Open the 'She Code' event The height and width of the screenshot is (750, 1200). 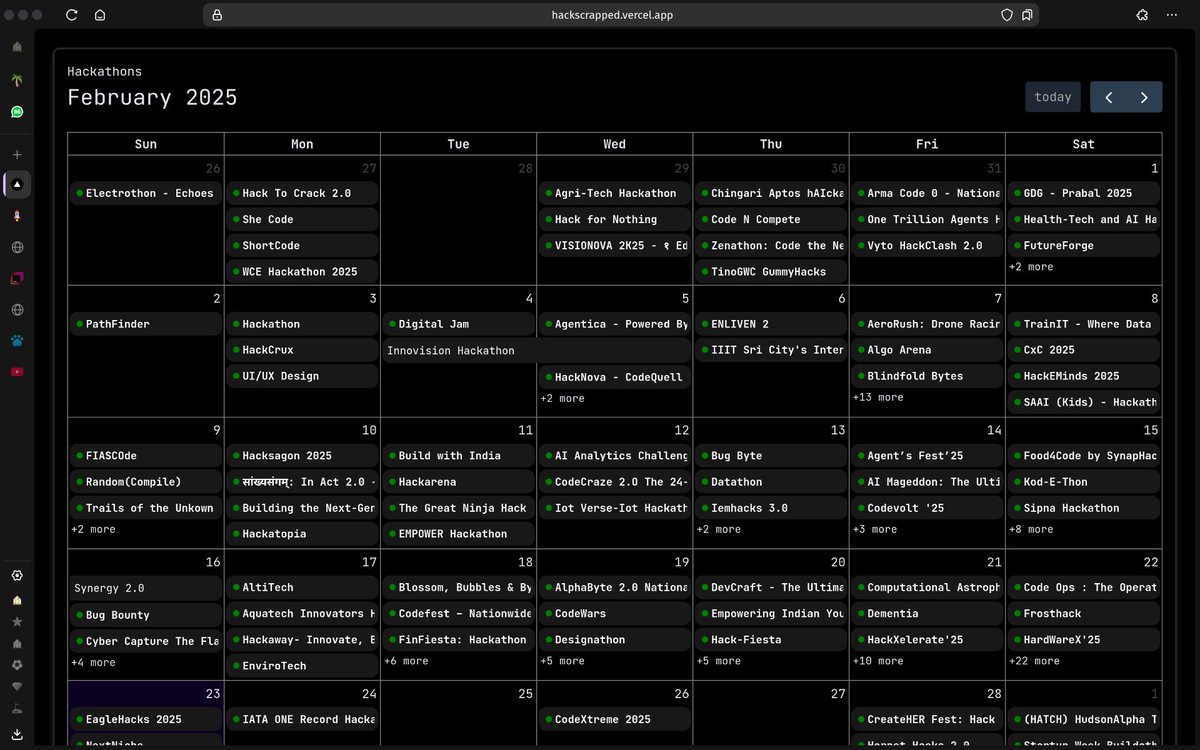tap(302, 219)
